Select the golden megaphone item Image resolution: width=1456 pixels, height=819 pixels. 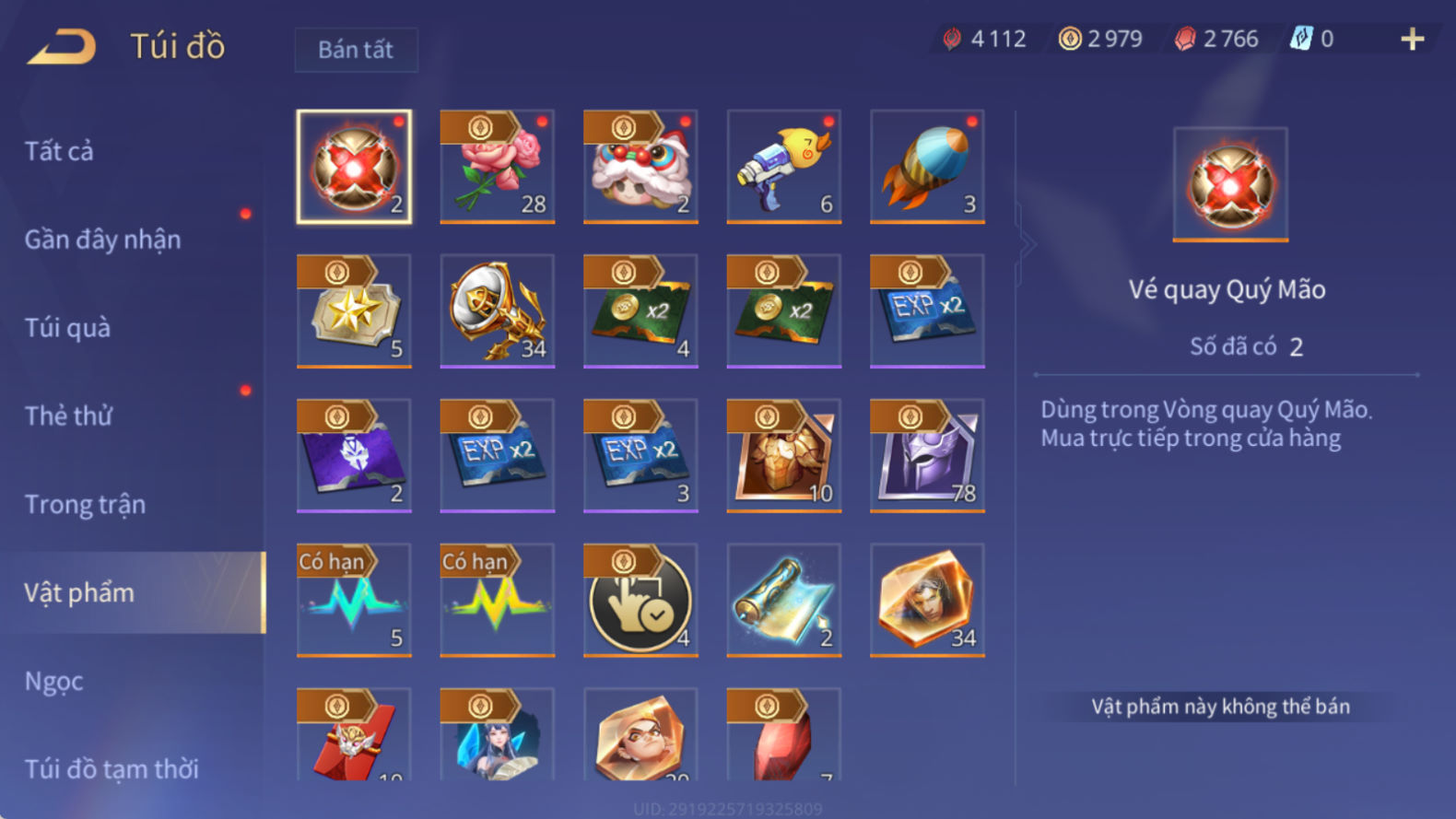pos(498,311)
